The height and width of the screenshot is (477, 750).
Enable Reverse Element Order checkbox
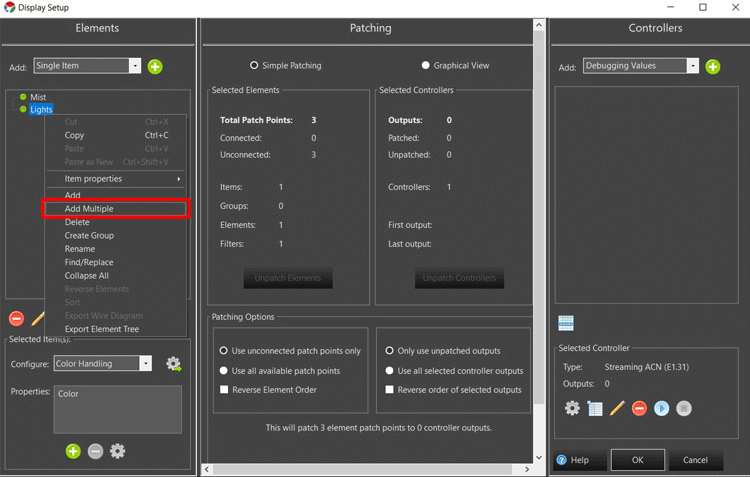[224, 389]
